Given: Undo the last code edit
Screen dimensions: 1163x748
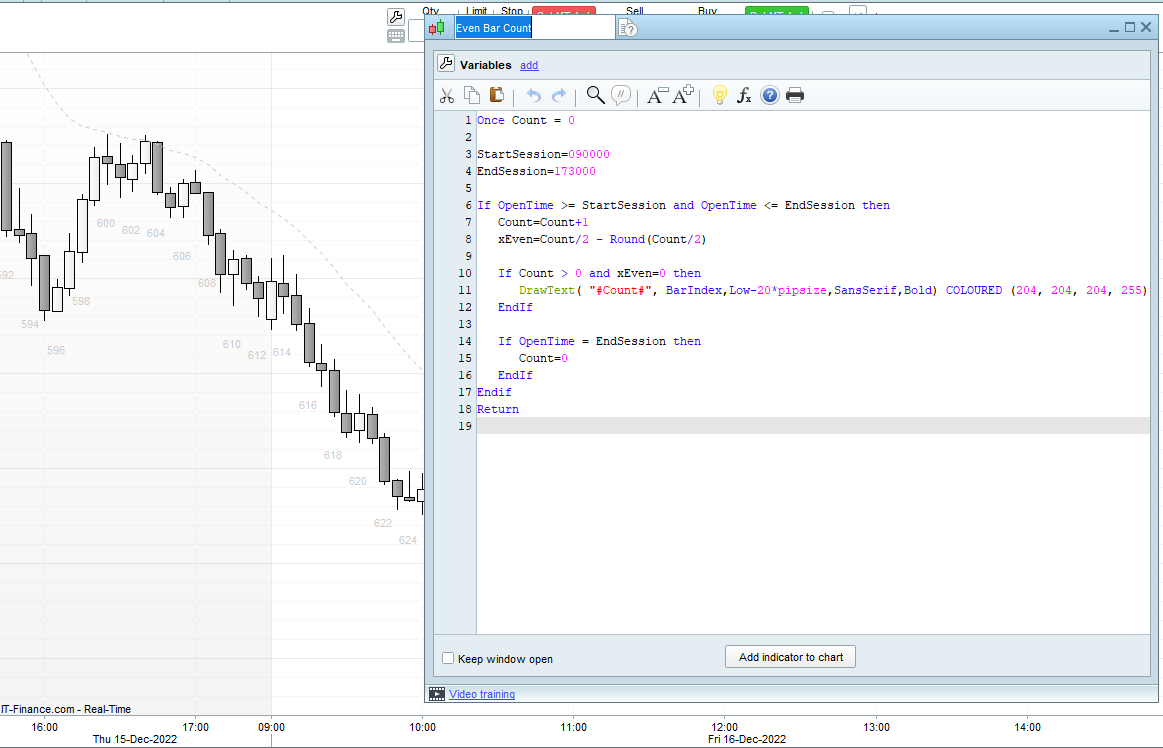Looking at the screenshot, I should (x=534, y=96).
